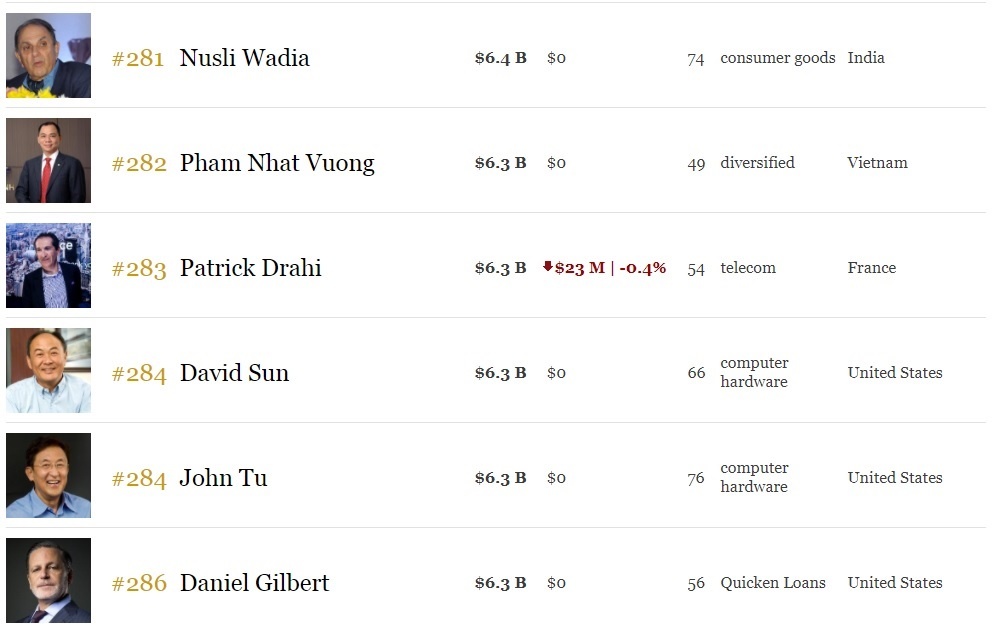
Task: Click Nusli Wadia's profile photo
Action: click(x=48, y=56)
